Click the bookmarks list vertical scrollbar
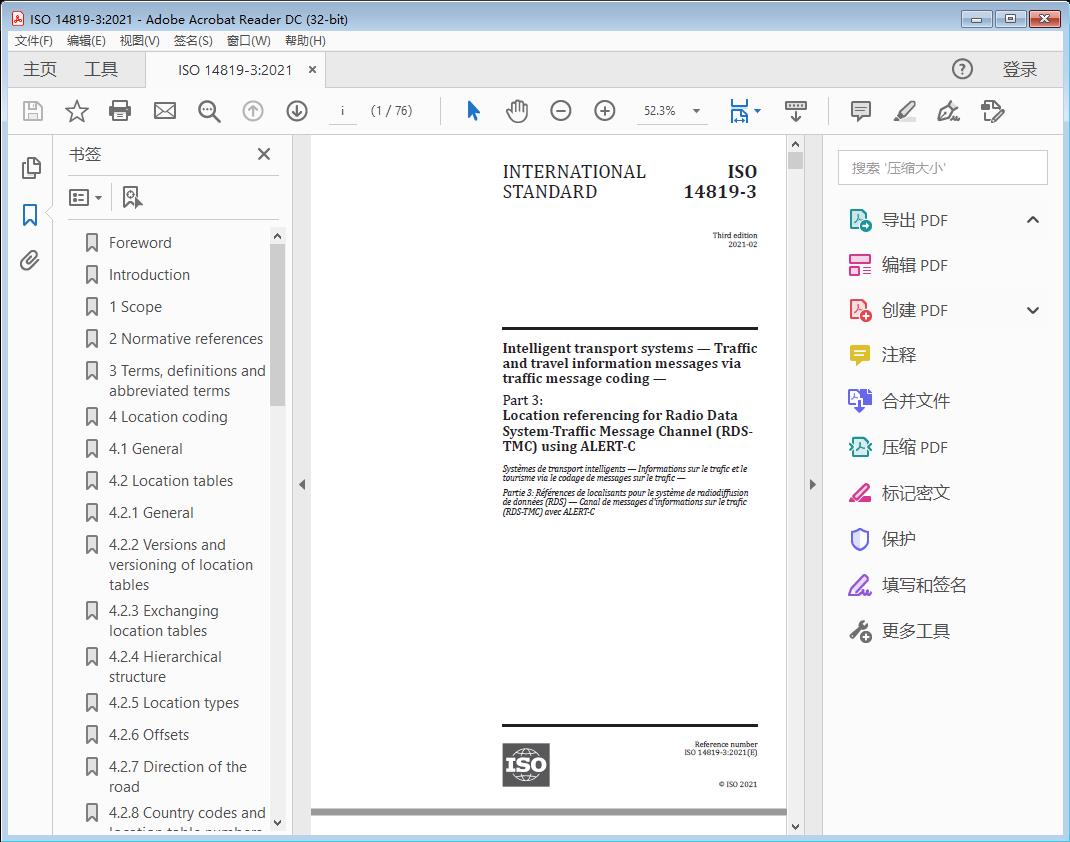 coord(277,330)
